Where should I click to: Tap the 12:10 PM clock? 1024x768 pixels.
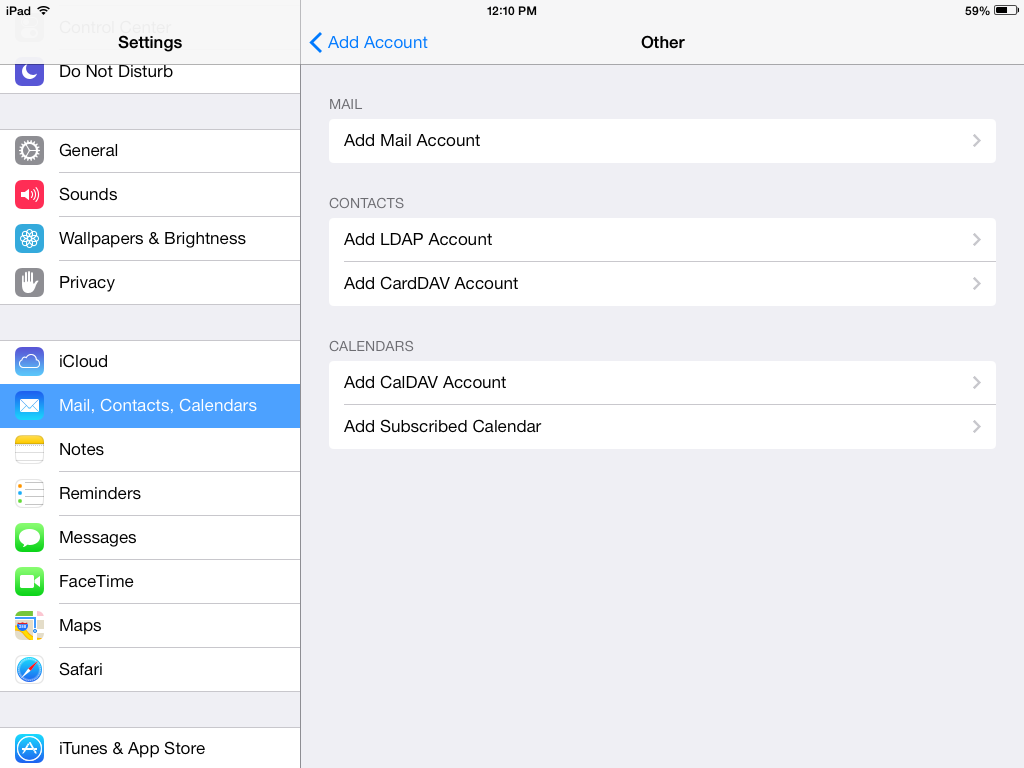point(511,10)
